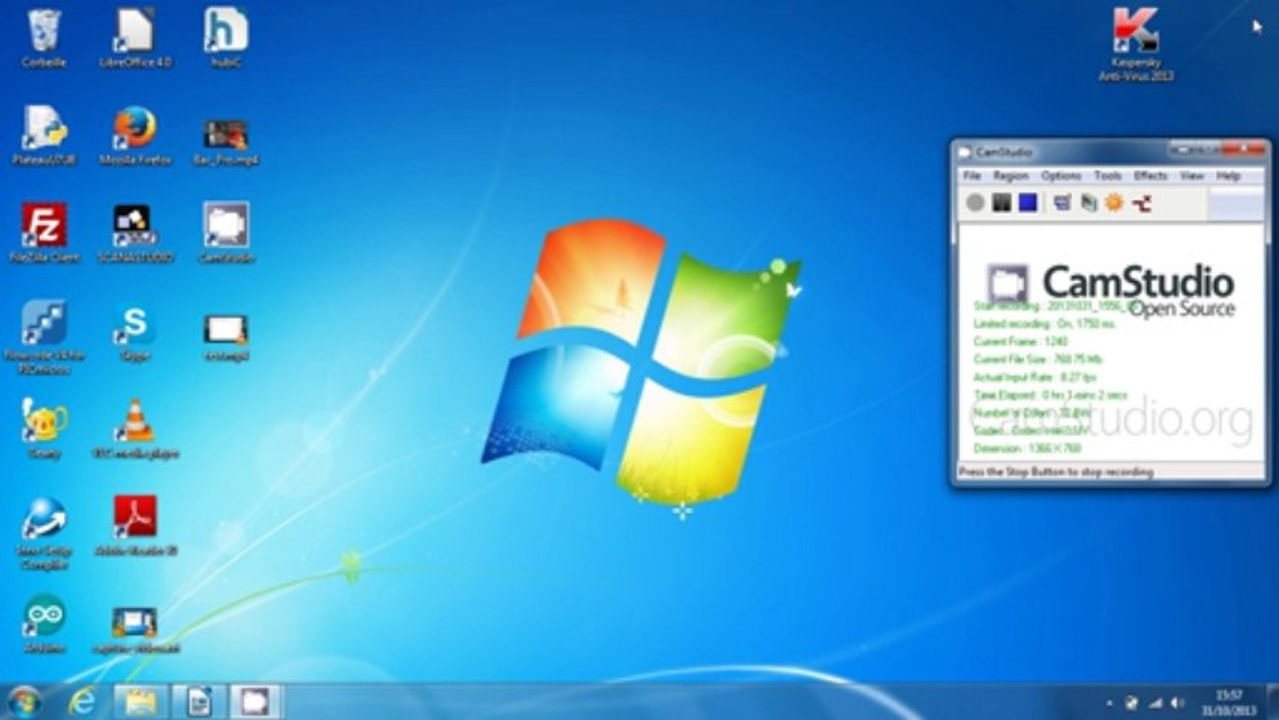This screenshot has height=720, width=1279.
Task: Select the VLC media player shortcut
Action: [135, 428]
